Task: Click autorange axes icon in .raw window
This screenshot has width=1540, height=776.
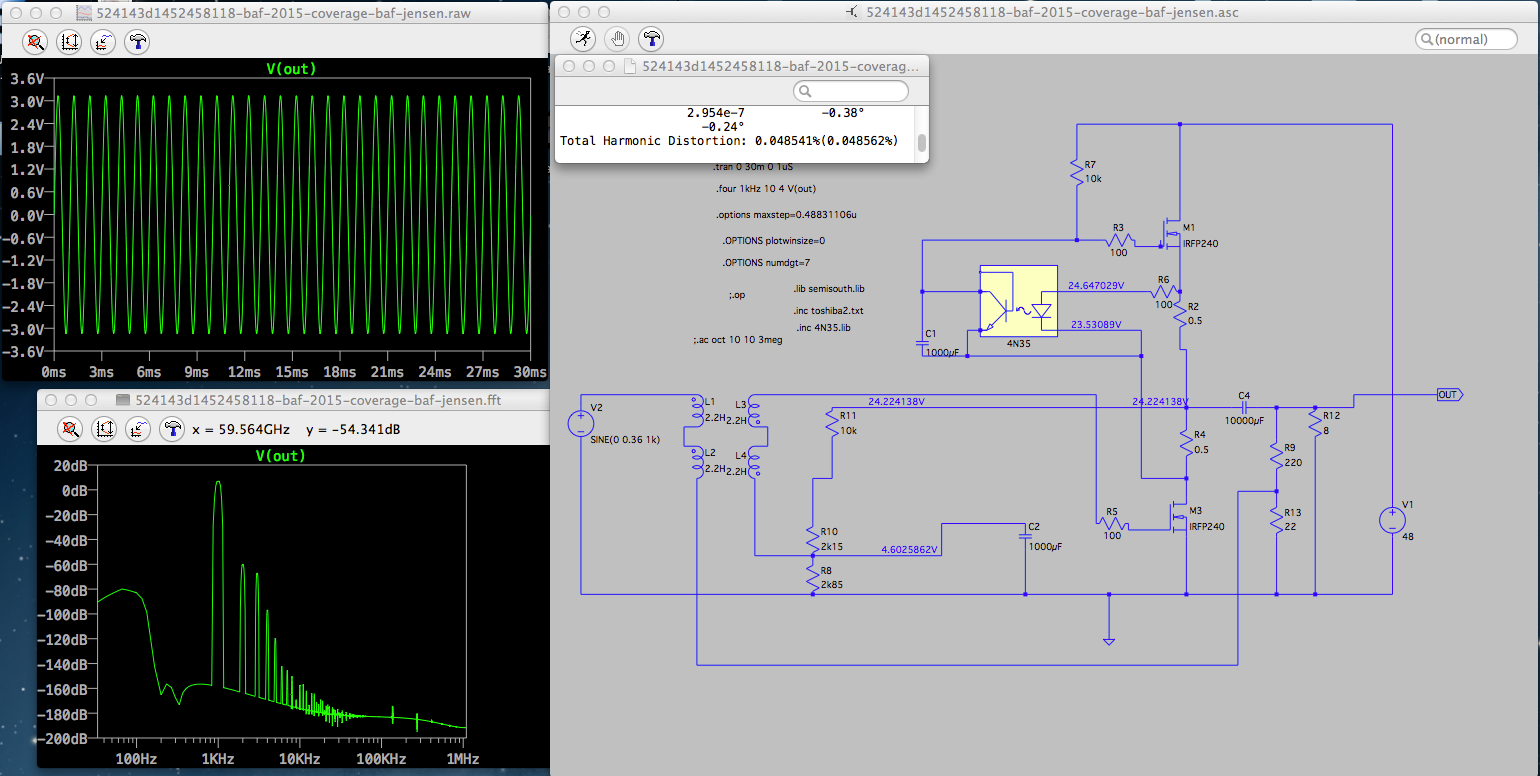Action: pos(69,42)
